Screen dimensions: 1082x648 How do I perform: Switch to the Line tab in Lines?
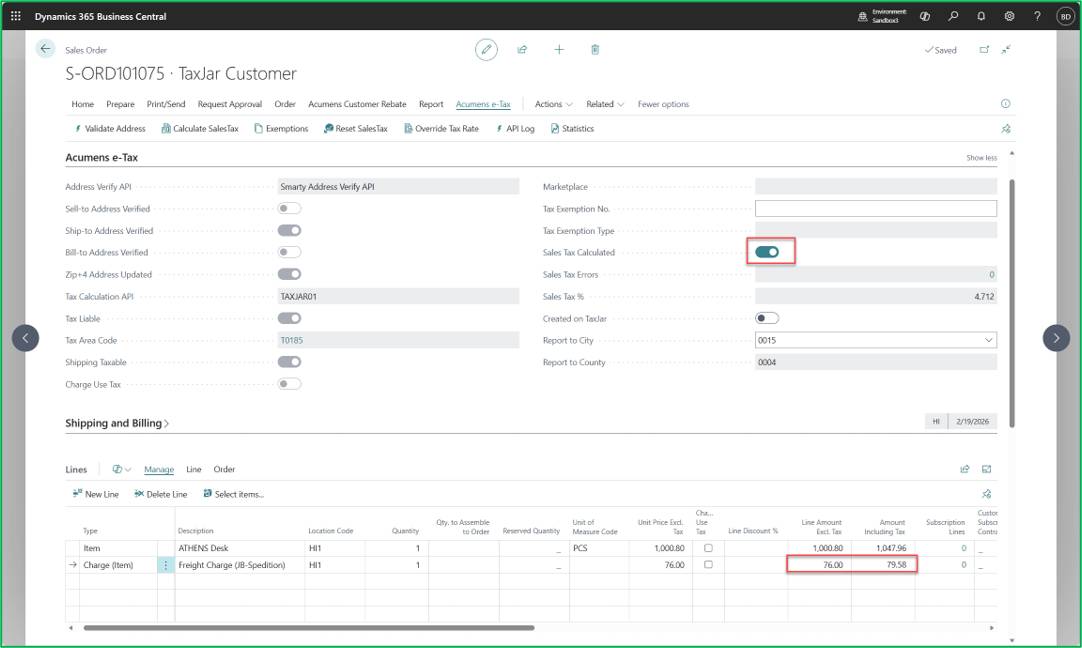coord(194,469)
